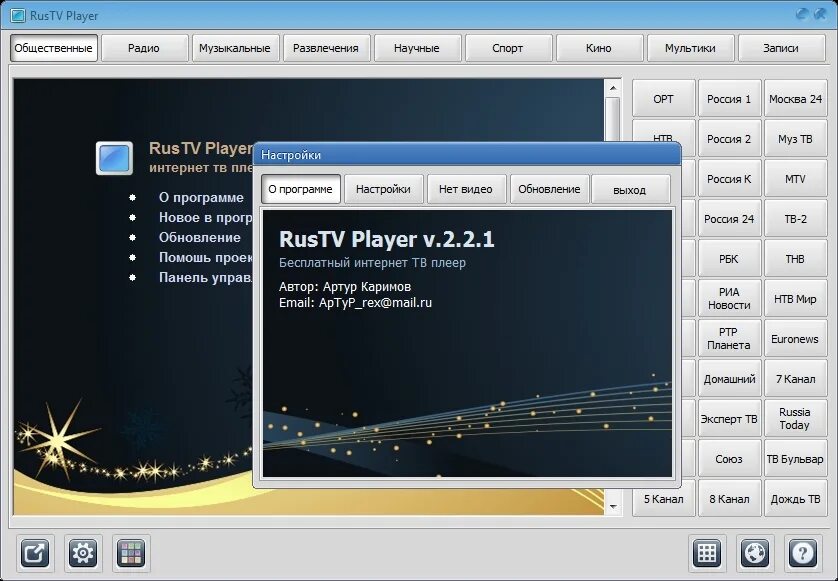Click the email ApTyP_rex@mail.ru text
Screen dimensions: 838x581
[x=375, y=303]
